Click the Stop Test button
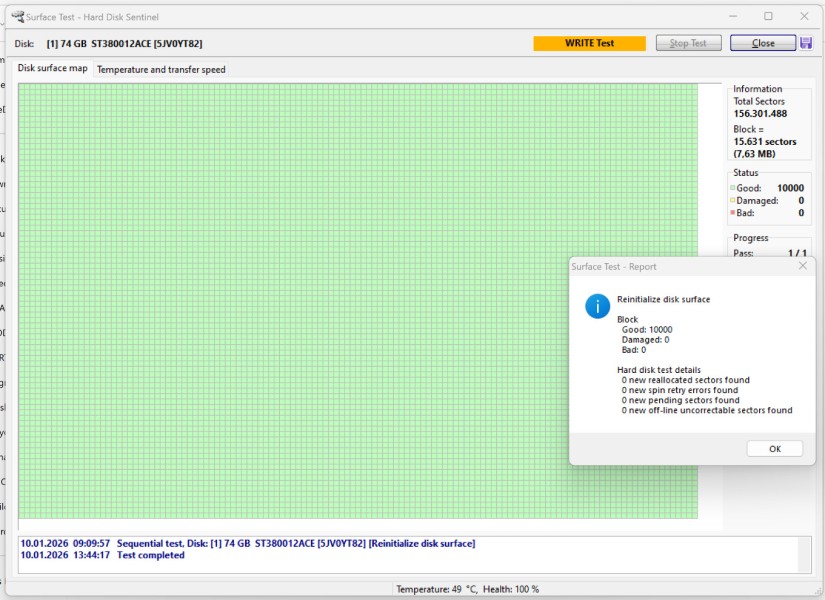 pyautogui.click(x=688, y=43)
